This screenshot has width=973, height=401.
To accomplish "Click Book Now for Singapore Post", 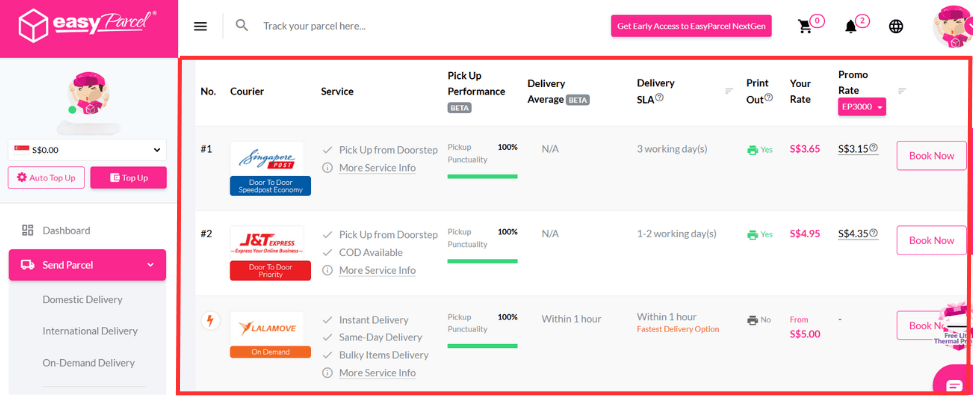I will tap(931, 156).
